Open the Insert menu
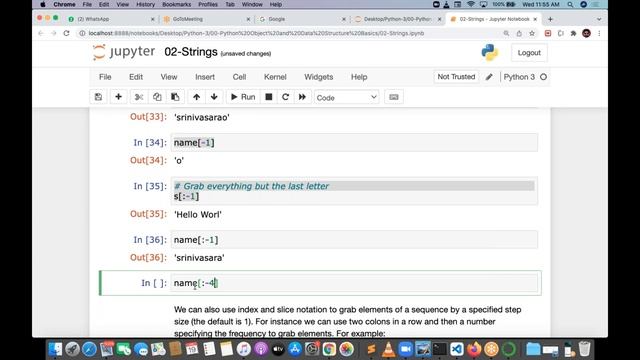Image resolution: width=640 pixels, height=360 pixels. [205, 77]
